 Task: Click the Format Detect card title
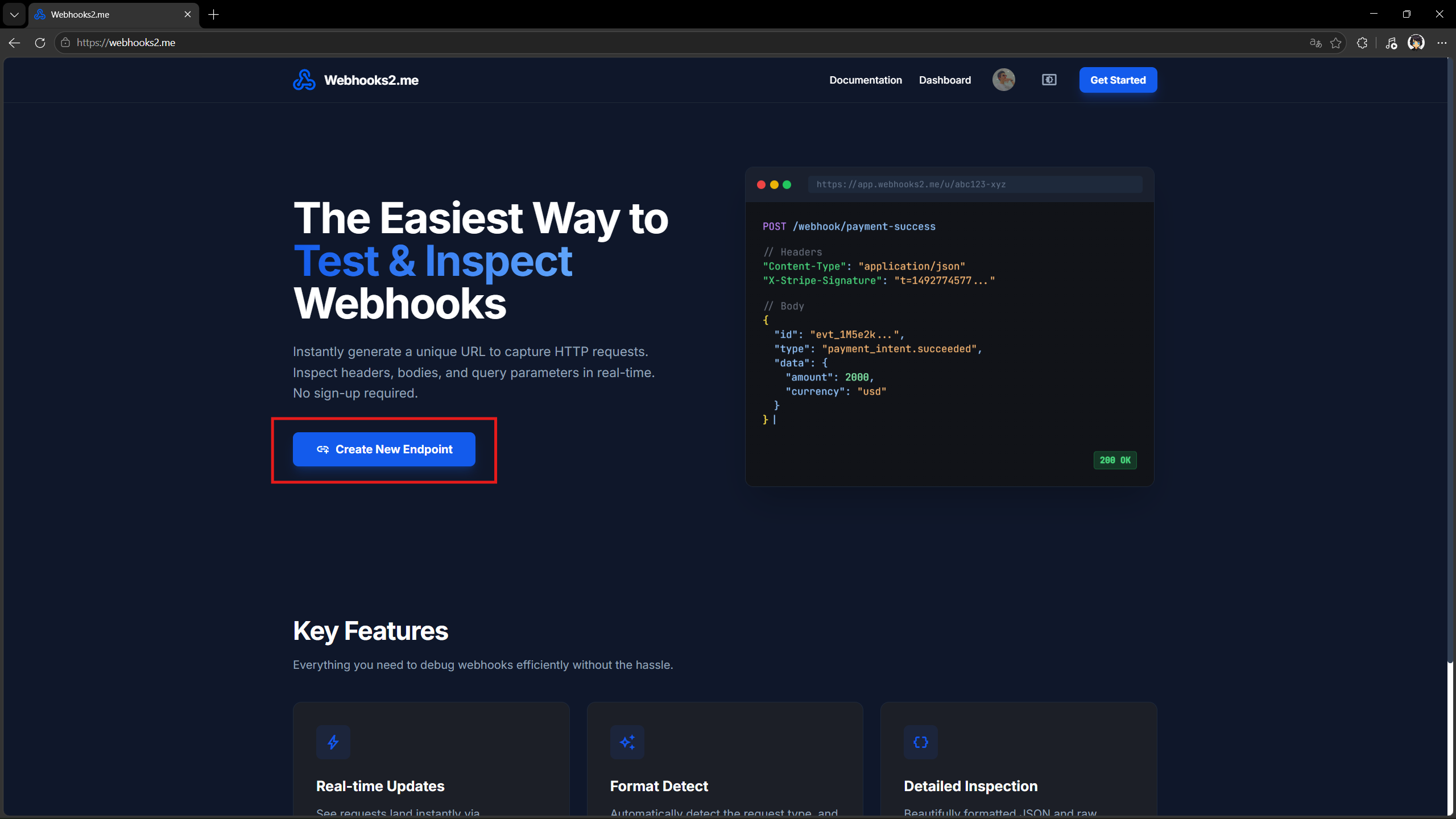[659, 786]
